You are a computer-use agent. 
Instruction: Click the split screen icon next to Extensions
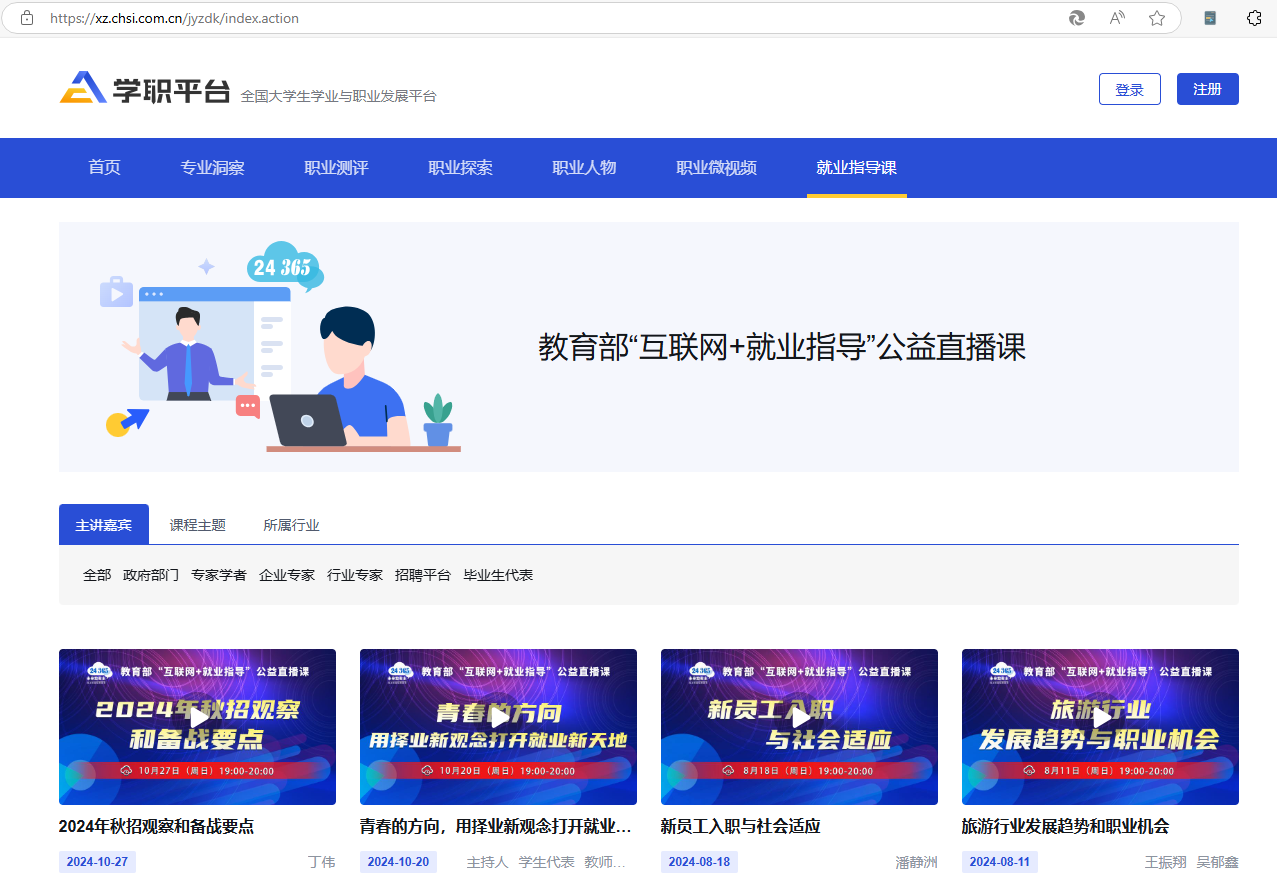(1211, 17)
